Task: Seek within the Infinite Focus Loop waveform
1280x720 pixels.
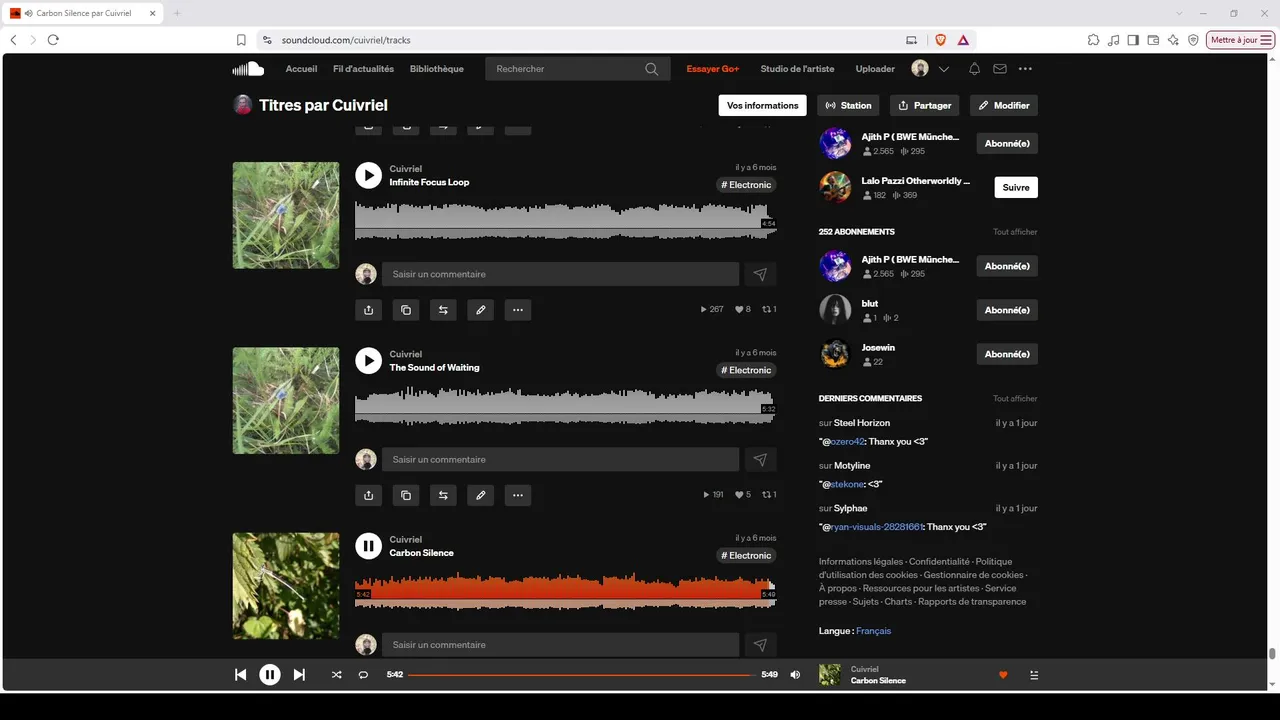Action: [565, 221]
